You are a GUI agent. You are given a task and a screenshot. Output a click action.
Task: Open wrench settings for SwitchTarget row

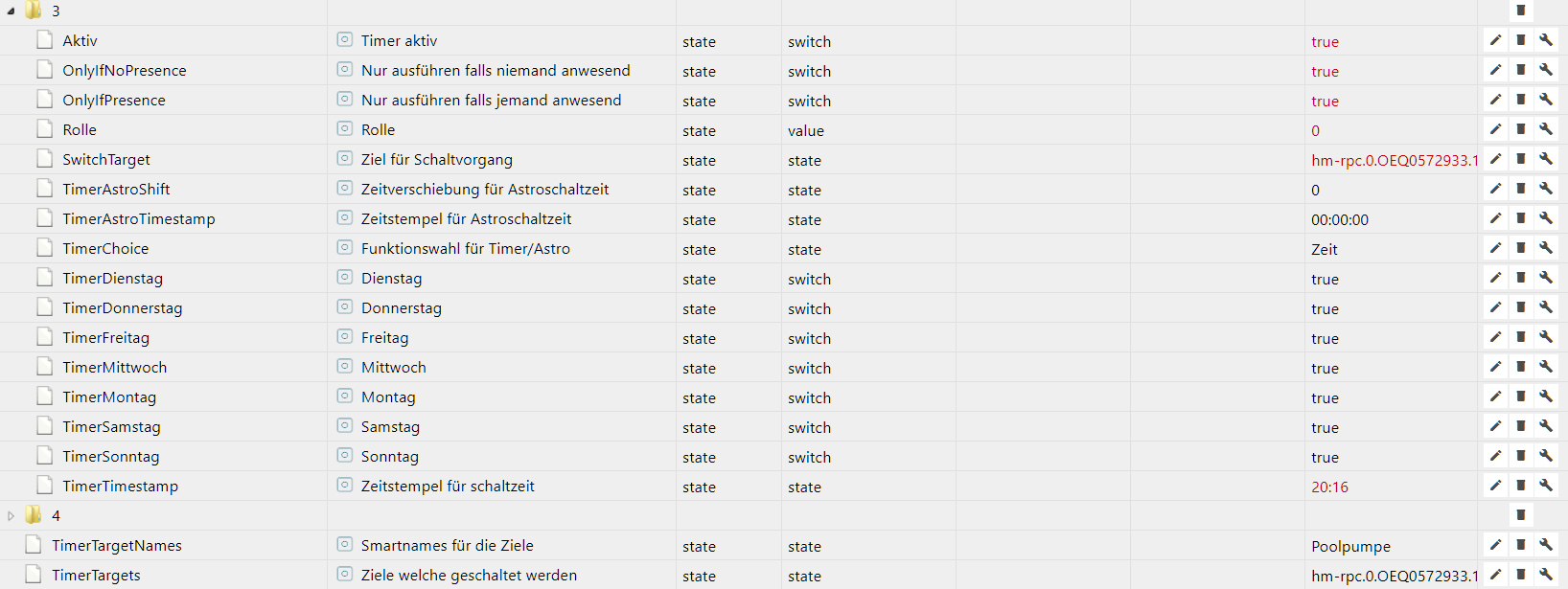point(1545,159)
